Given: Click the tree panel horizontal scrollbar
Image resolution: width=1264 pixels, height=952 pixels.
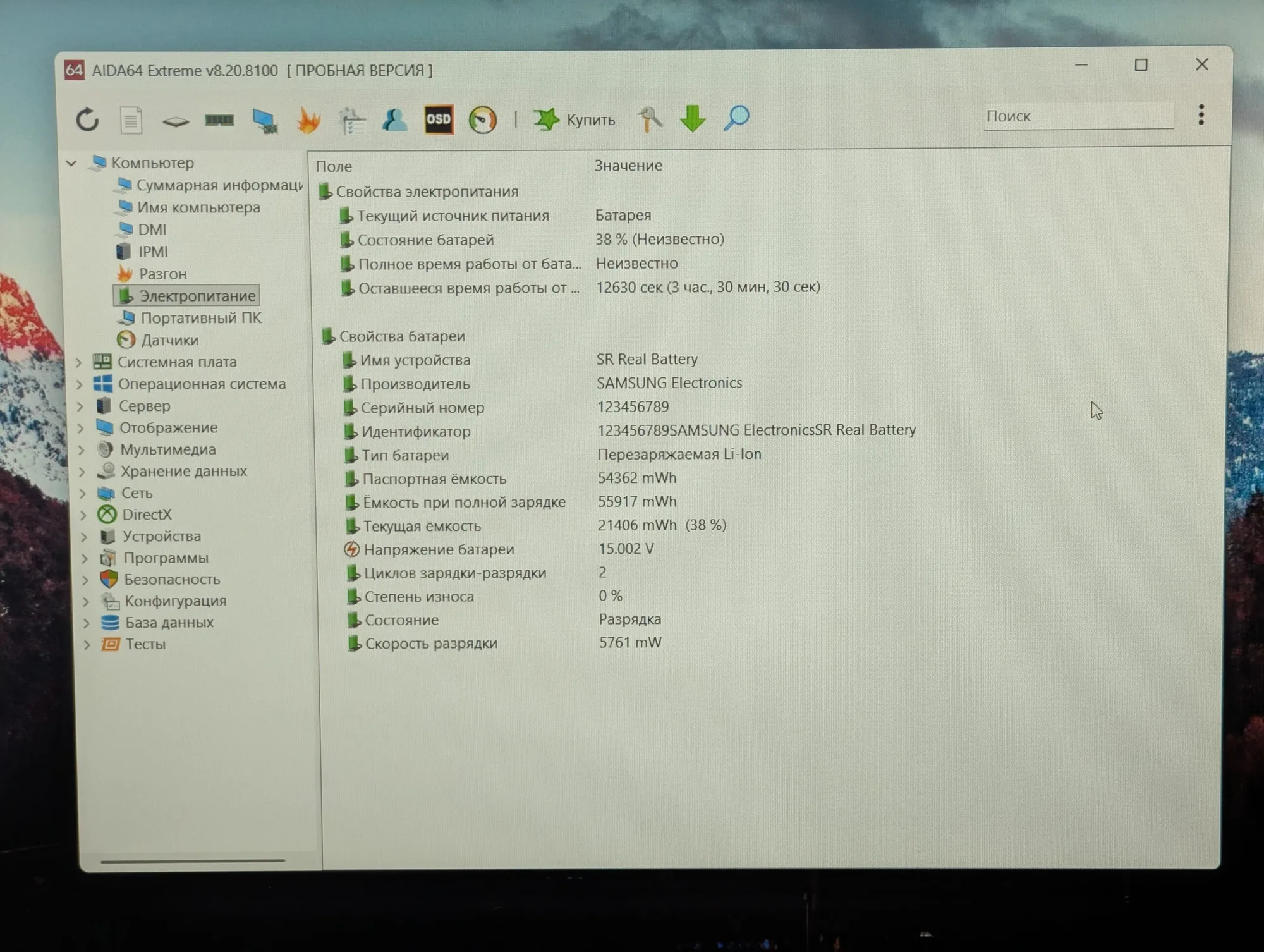Looking at the screenshot, I should coord(193,860).
